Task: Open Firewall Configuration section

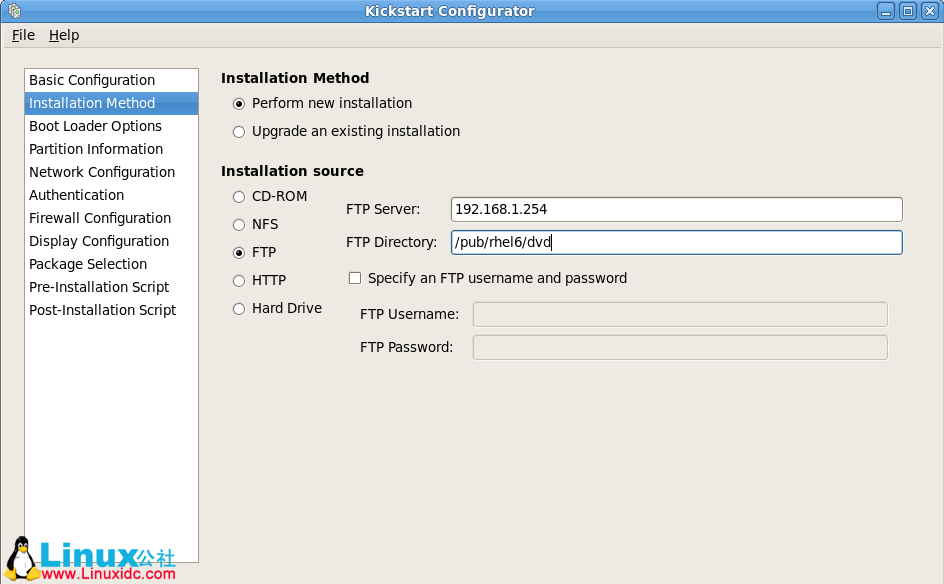Action: pos(111,218)
